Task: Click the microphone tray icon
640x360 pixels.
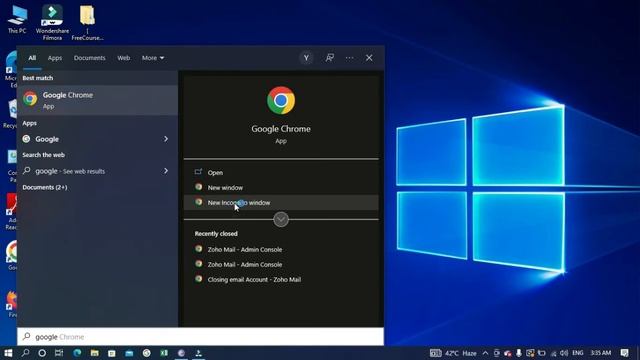Action: 518,353
